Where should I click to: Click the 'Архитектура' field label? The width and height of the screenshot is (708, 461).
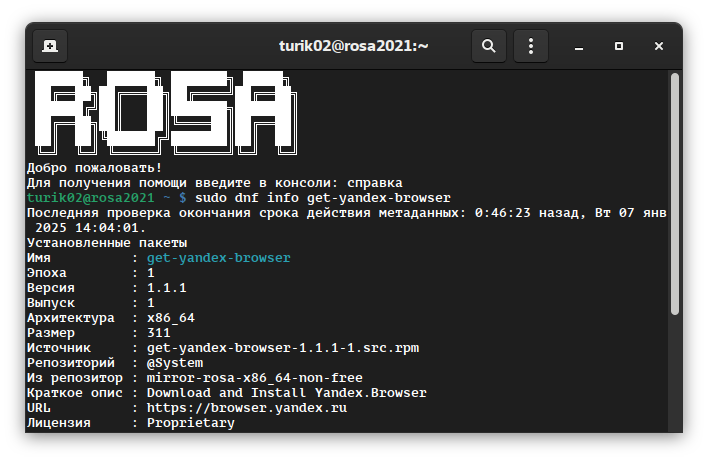[70, 318]
